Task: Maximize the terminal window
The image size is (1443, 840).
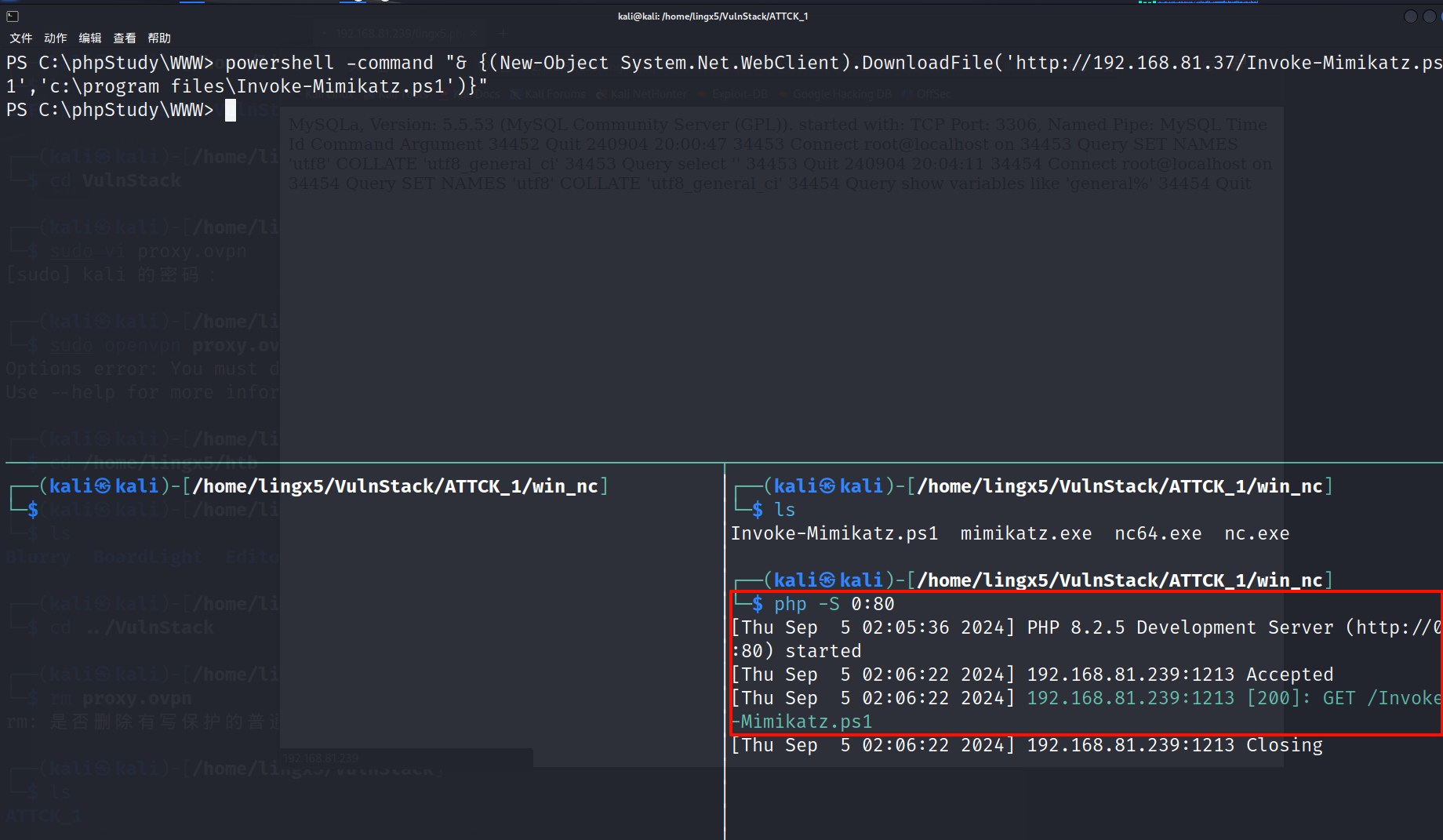Action: [1429, 16]
